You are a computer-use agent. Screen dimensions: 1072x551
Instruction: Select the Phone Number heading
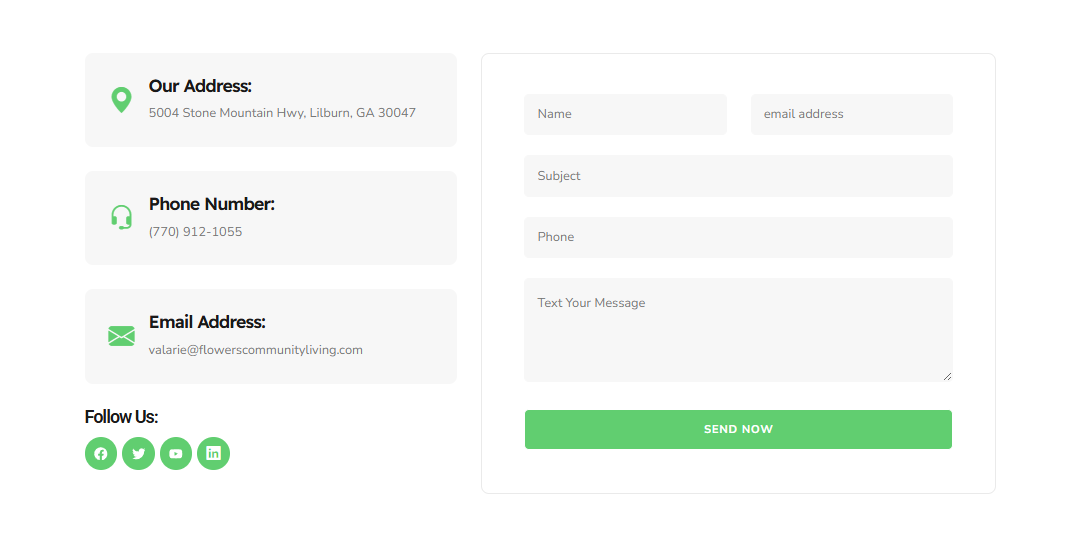pos(212,204)
